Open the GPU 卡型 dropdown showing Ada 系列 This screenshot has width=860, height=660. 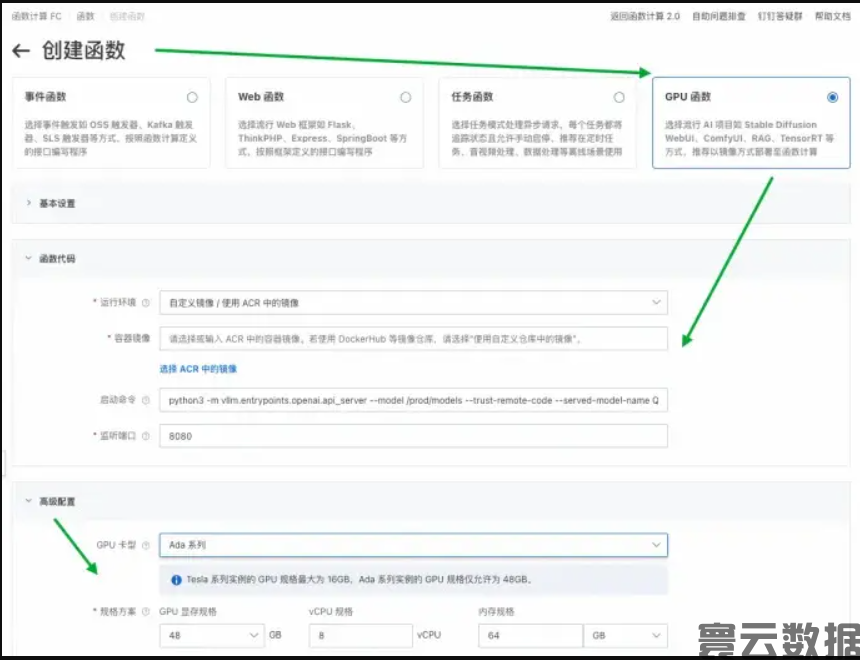(x=658, y=544)
